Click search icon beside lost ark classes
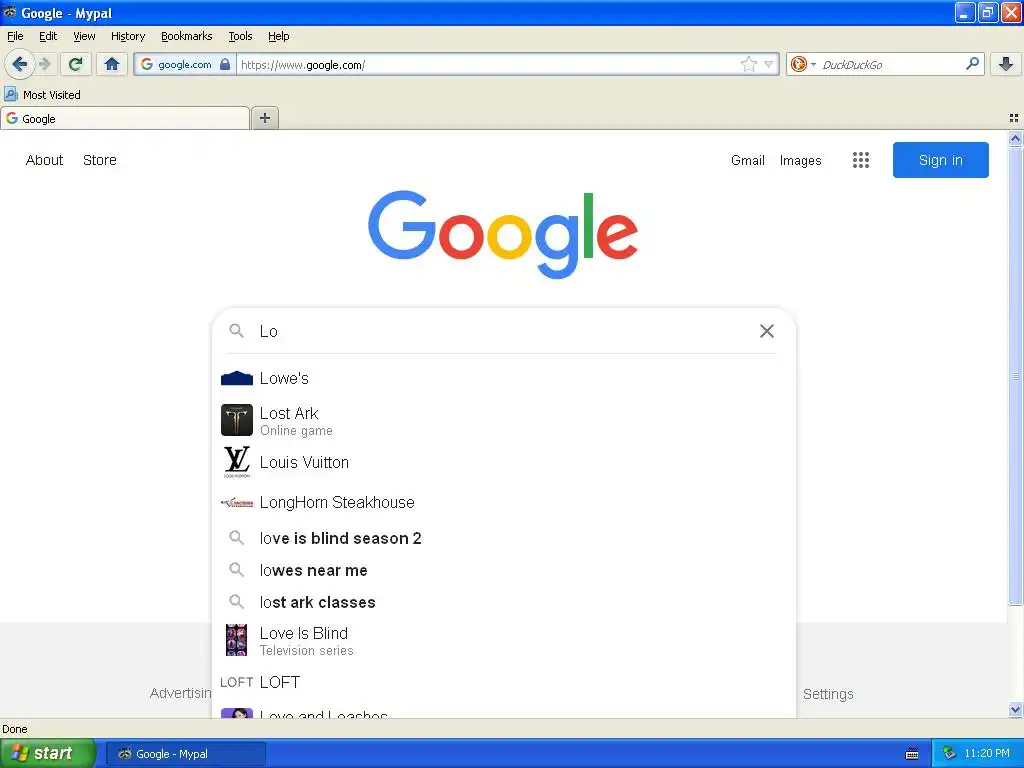Viewport: 1024px width, 768px height. point(236,601)
